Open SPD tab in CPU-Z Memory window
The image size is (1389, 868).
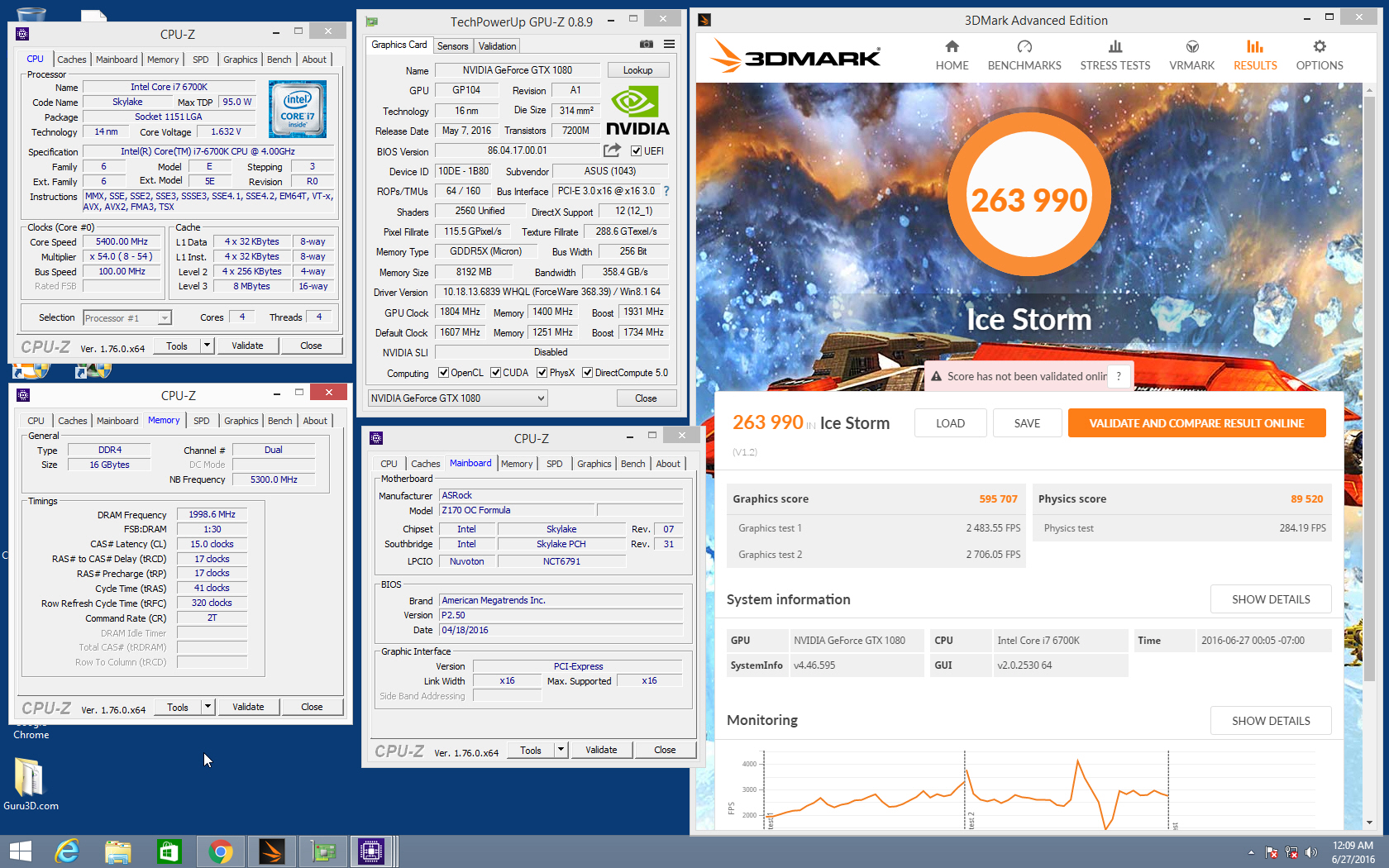202,421
